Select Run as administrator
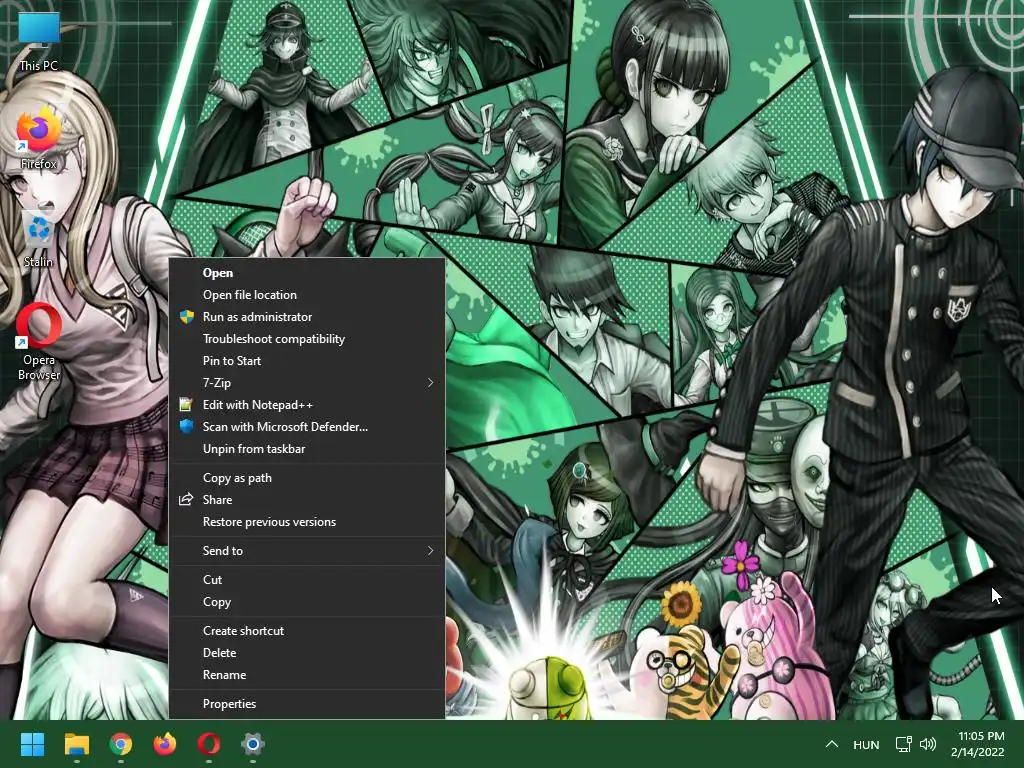Viewport: 1024px width, 768px height. point(307,317)
